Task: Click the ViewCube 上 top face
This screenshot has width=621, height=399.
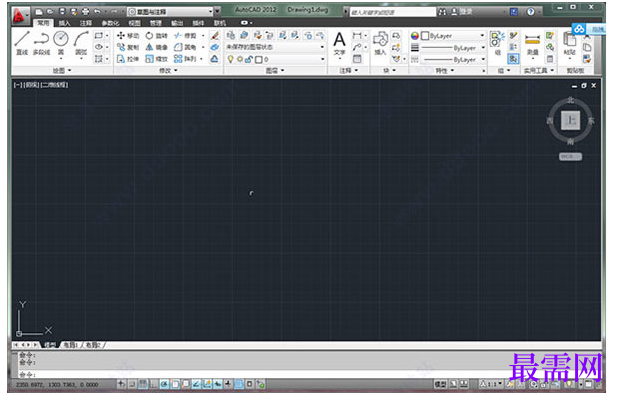Action: point(570,120)
